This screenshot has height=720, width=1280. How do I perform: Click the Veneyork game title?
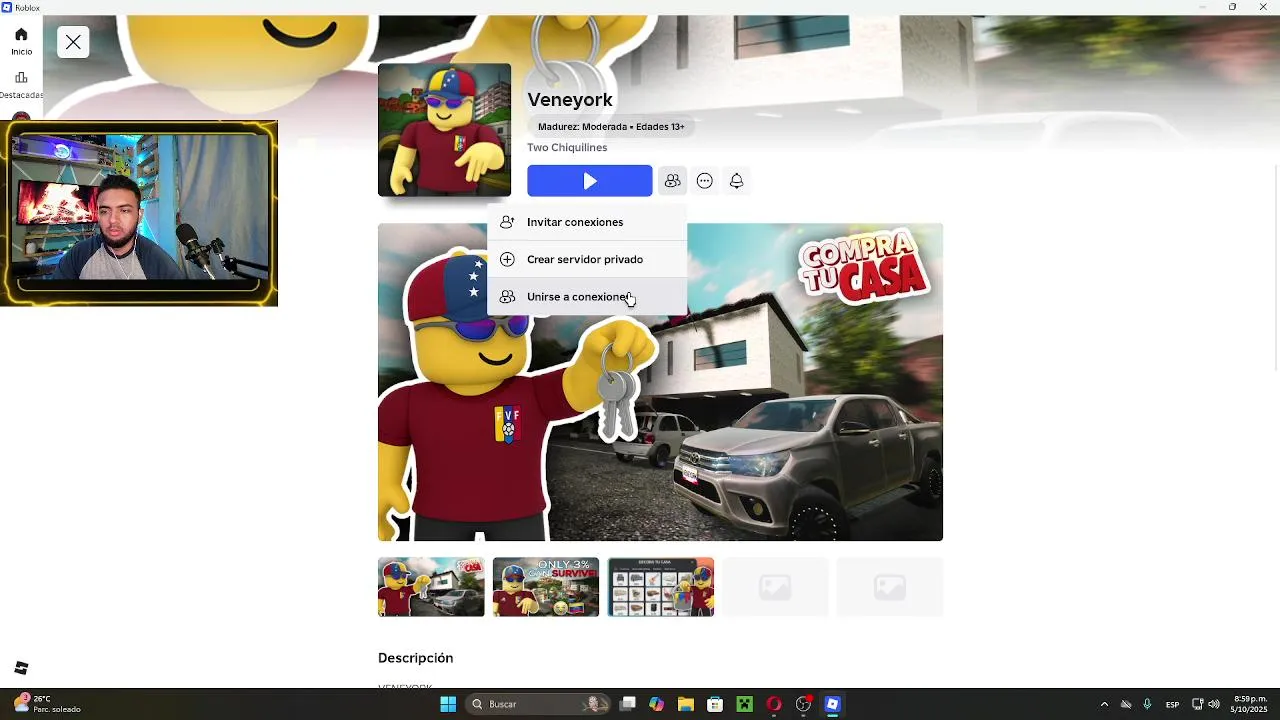point(570,100)
